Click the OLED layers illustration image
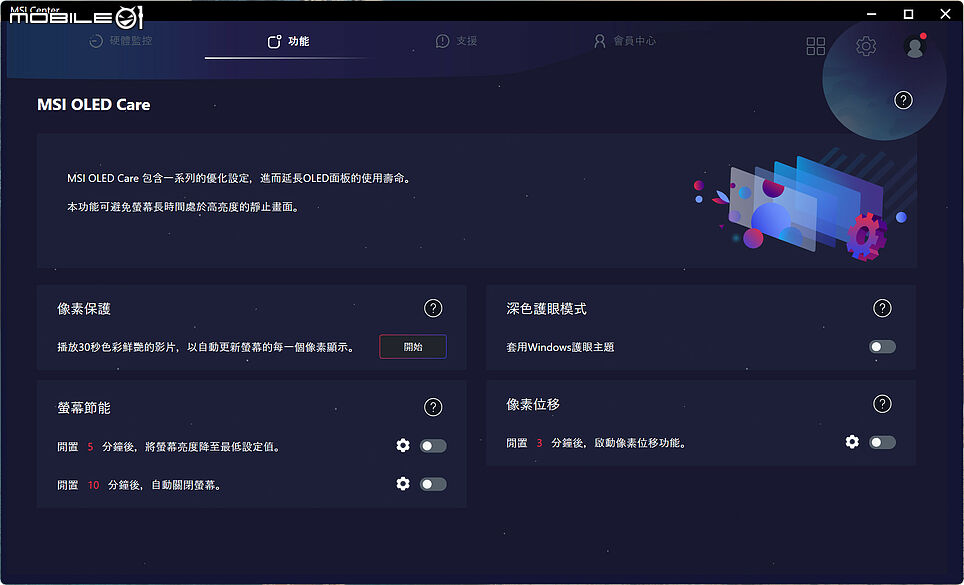 tap(799, 206)
